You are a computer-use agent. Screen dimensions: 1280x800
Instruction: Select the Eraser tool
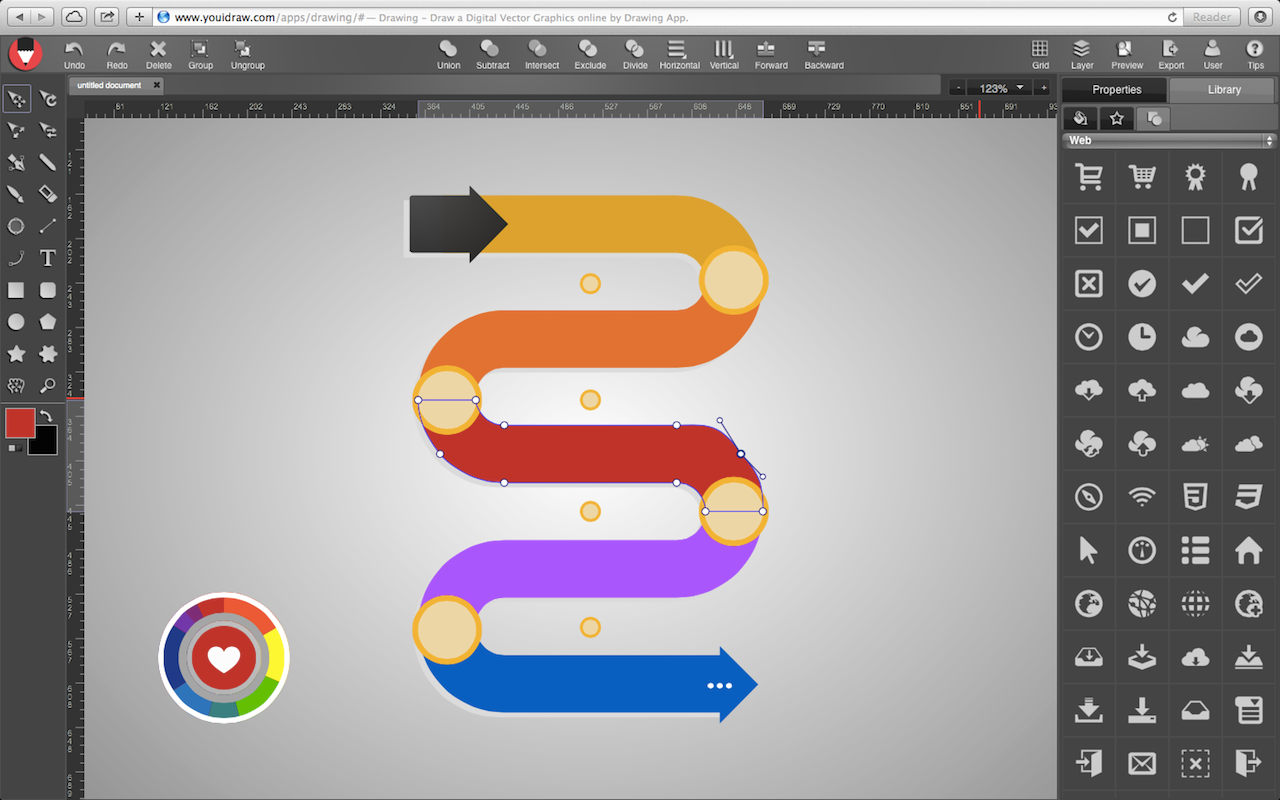tap(46, 194)
